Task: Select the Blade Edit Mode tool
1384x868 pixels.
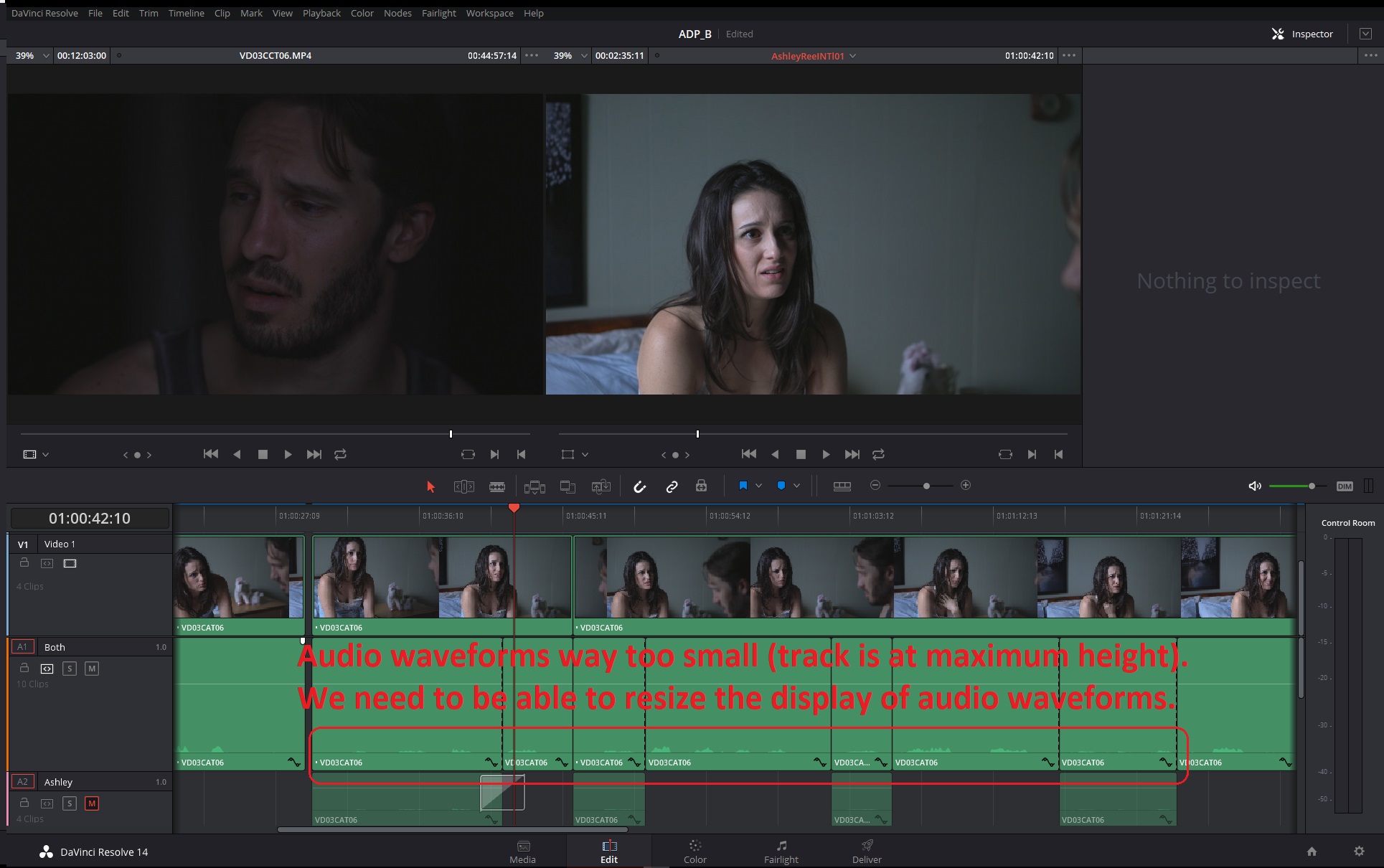Action: 497,486
